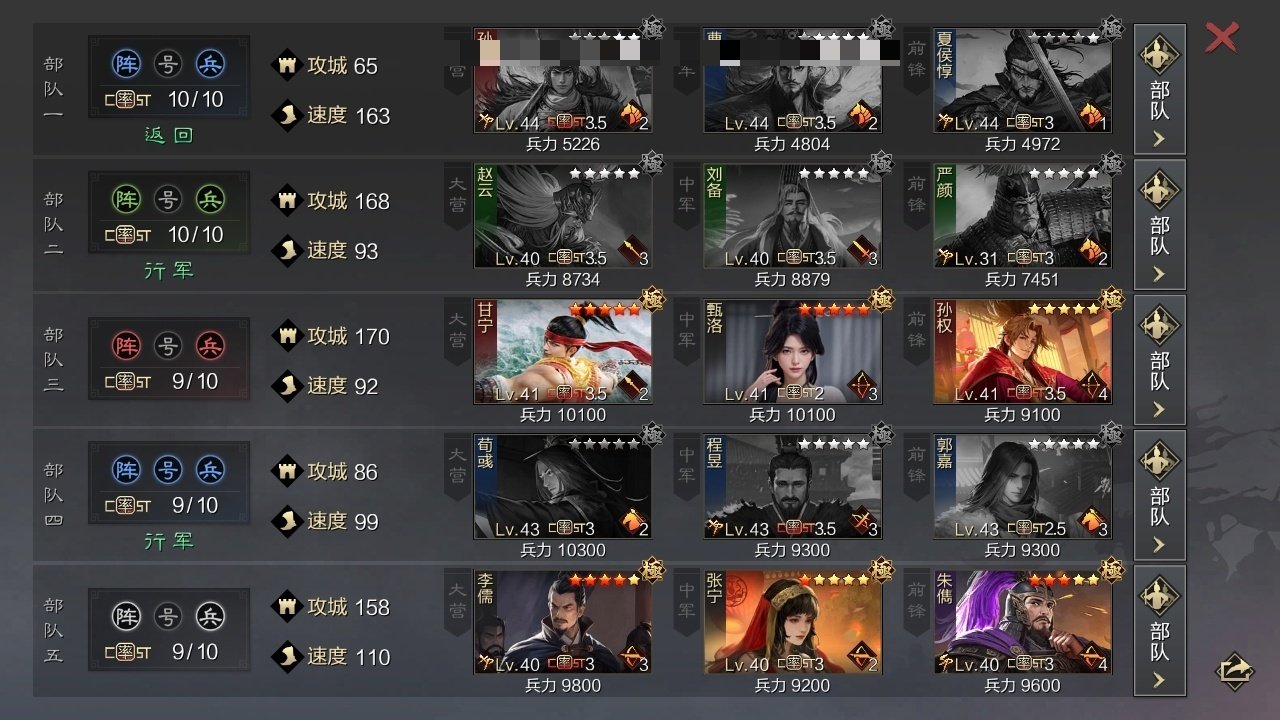Click the blue 号 icon of 部队四
This screenshot has width=1280, height=720.
168,469
